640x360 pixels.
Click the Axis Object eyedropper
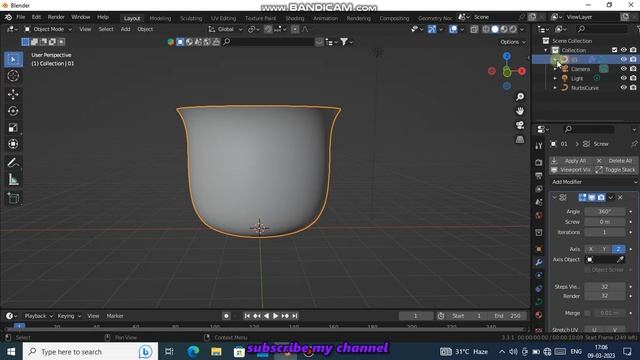point(620,260)
